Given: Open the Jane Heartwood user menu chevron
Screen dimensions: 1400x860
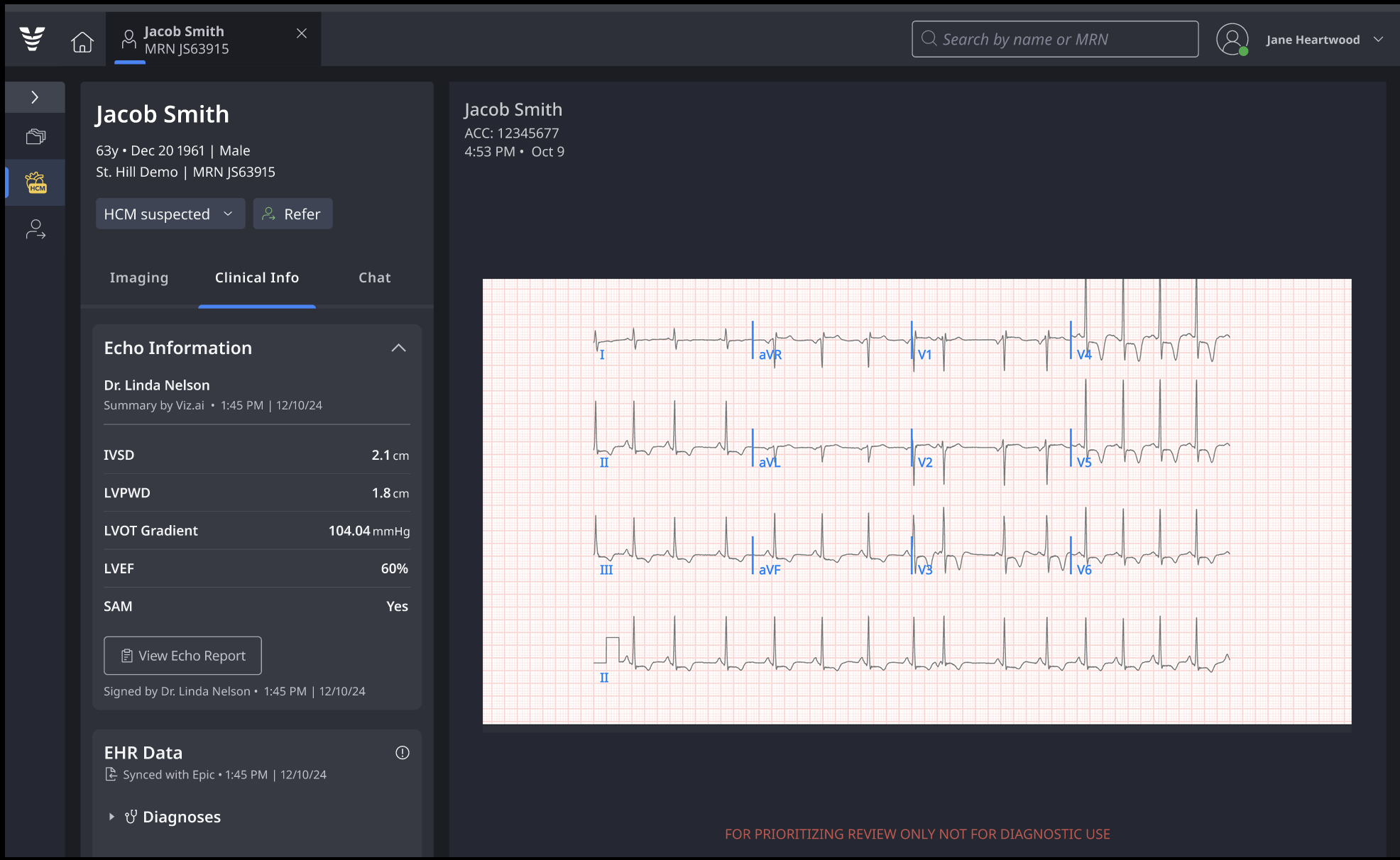Looking at the screenshot, I should pyautogui.click(x=1378, y=39).
